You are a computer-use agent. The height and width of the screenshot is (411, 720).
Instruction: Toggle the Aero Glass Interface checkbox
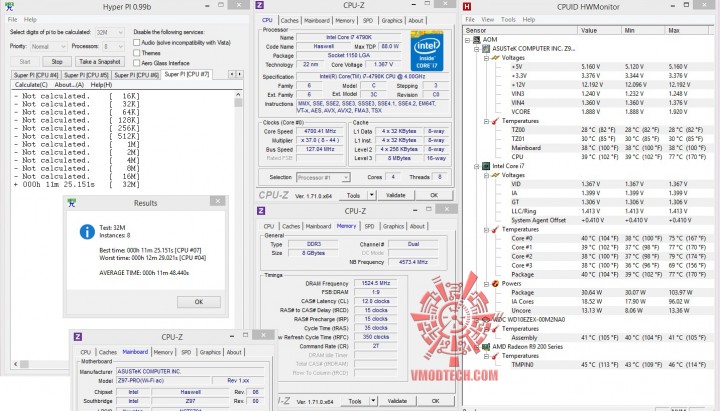point(136,63)
